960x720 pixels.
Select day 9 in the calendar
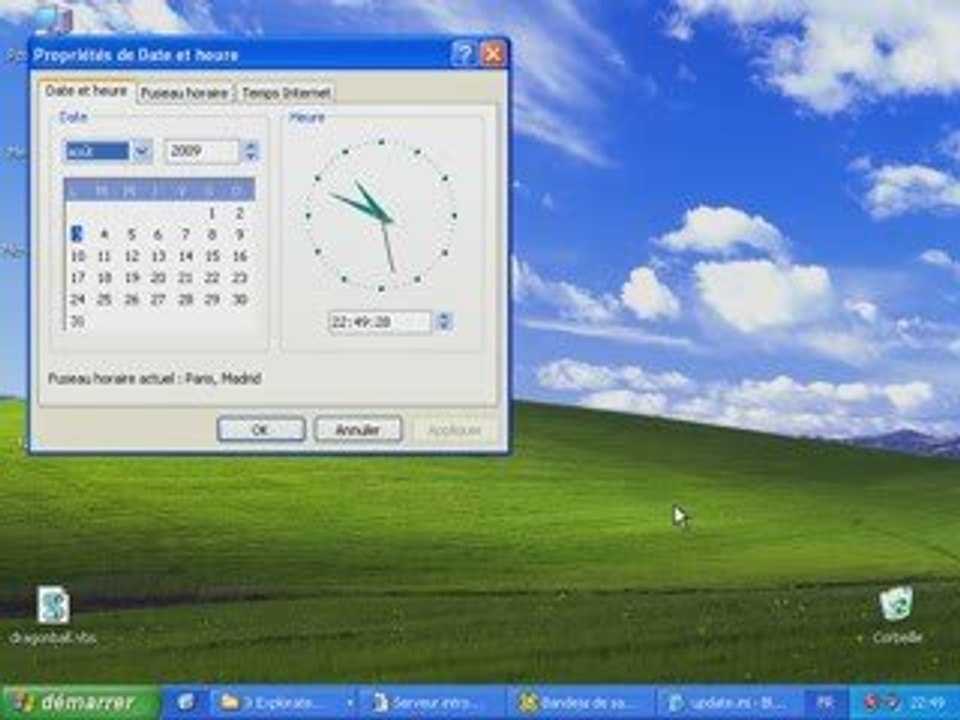click(239, 234)
